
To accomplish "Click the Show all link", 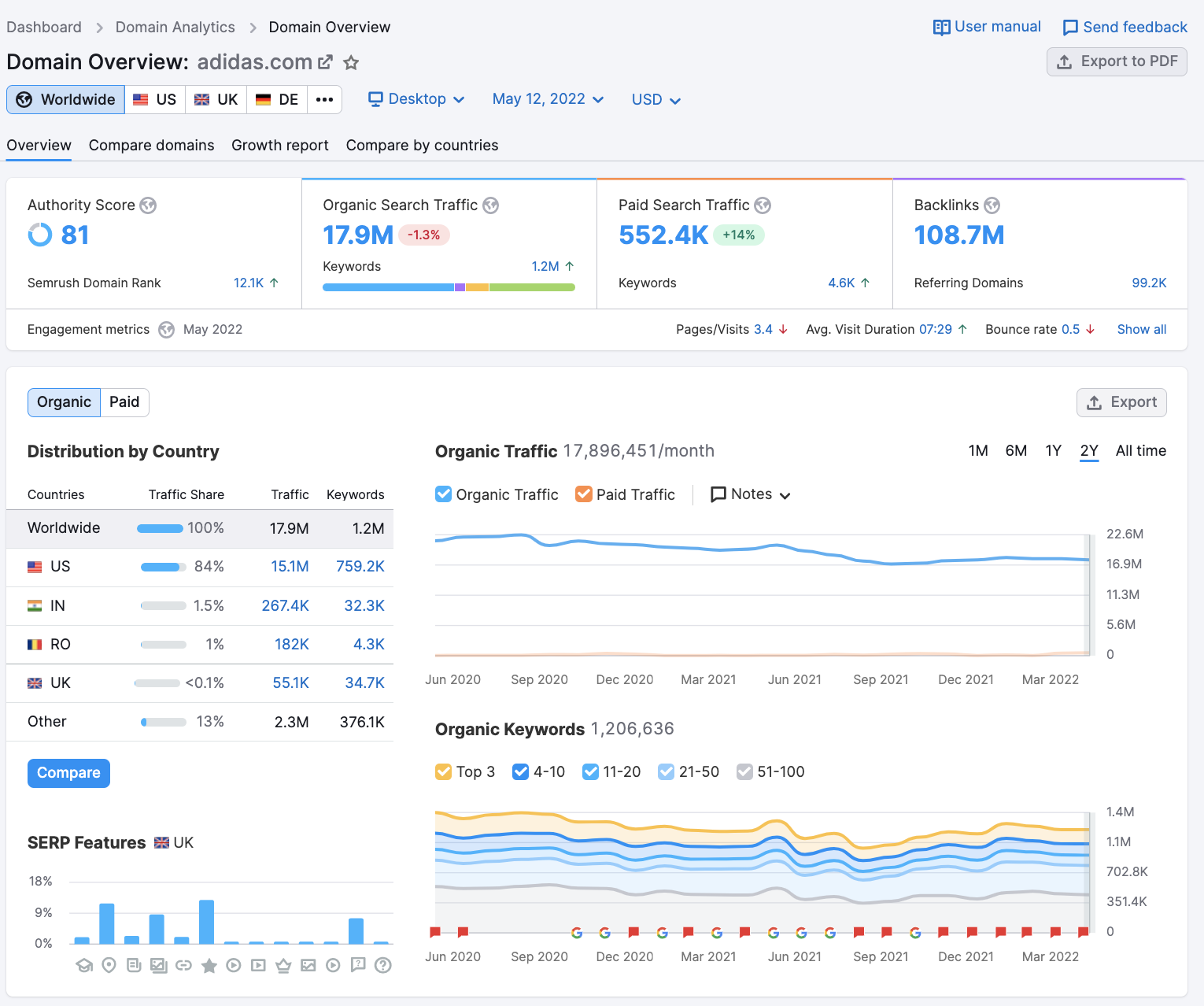I will [x=1142, y=330].
